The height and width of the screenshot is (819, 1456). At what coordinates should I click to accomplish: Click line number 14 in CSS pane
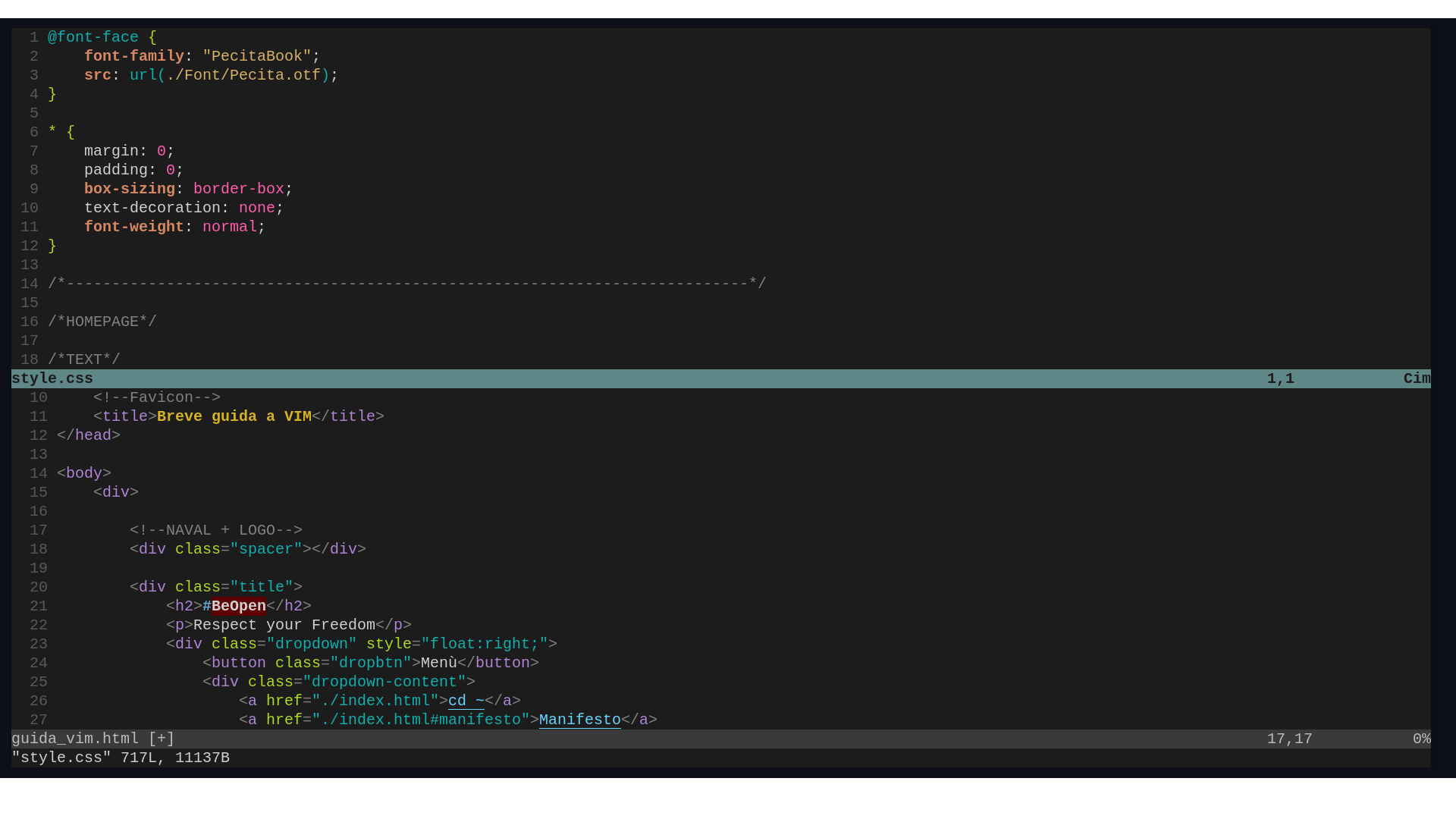30,284
